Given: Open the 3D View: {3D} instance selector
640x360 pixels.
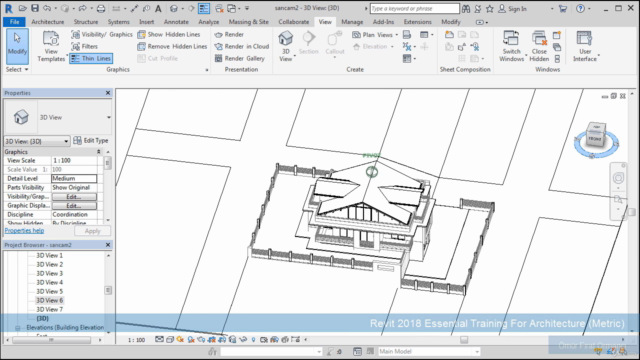Looking at the screenshot, I should [37, 141].
